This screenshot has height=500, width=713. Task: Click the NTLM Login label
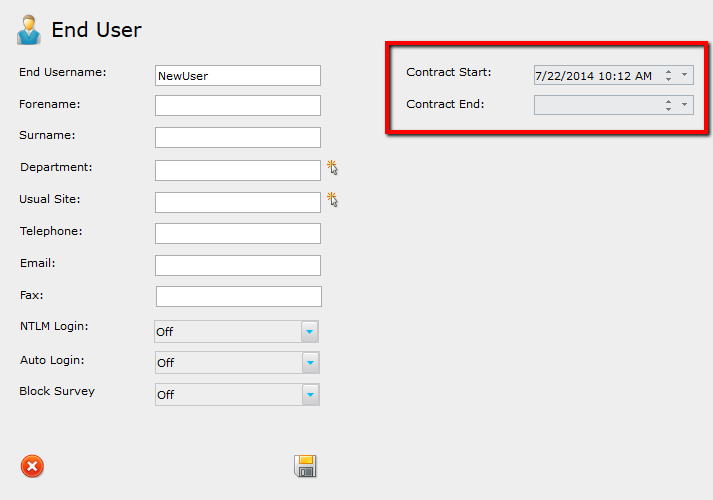click(x=54, y=326)
